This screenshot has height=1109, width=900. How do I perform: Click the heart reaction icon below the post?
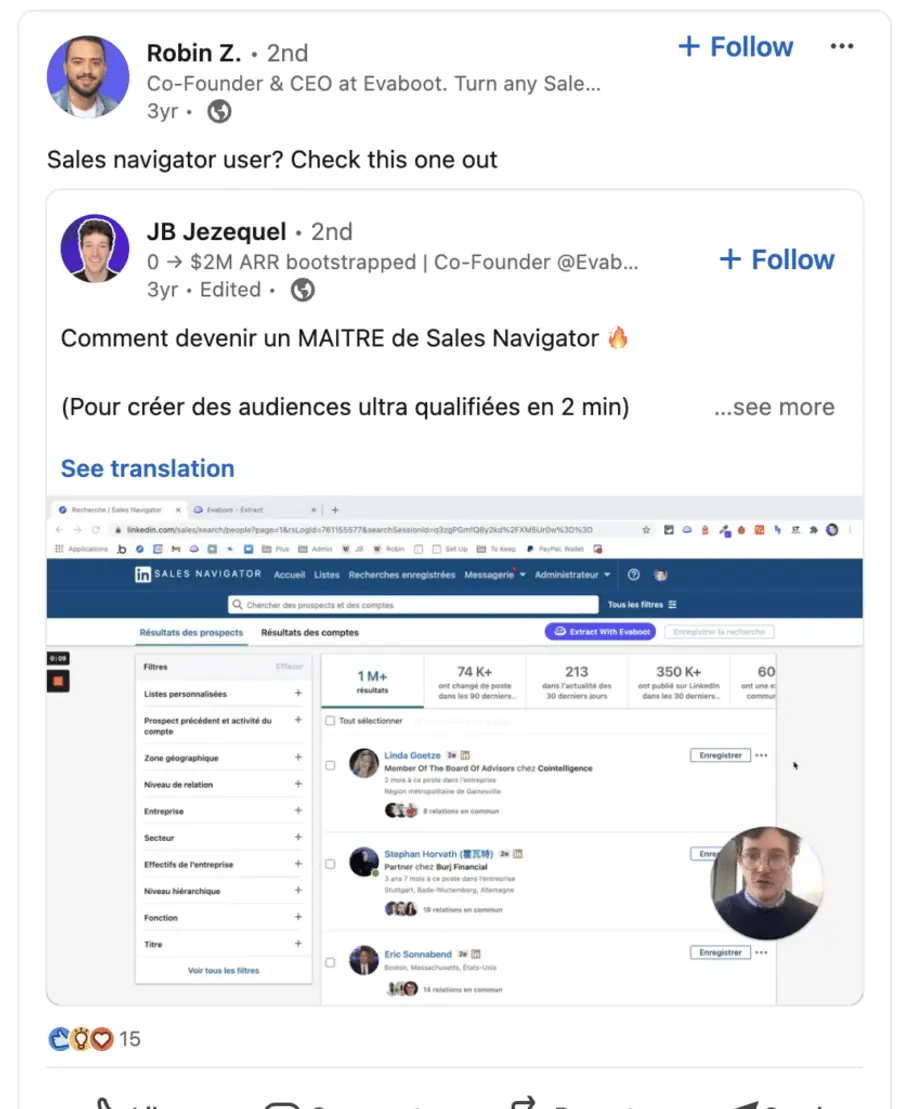click(x=101, y=1040)
